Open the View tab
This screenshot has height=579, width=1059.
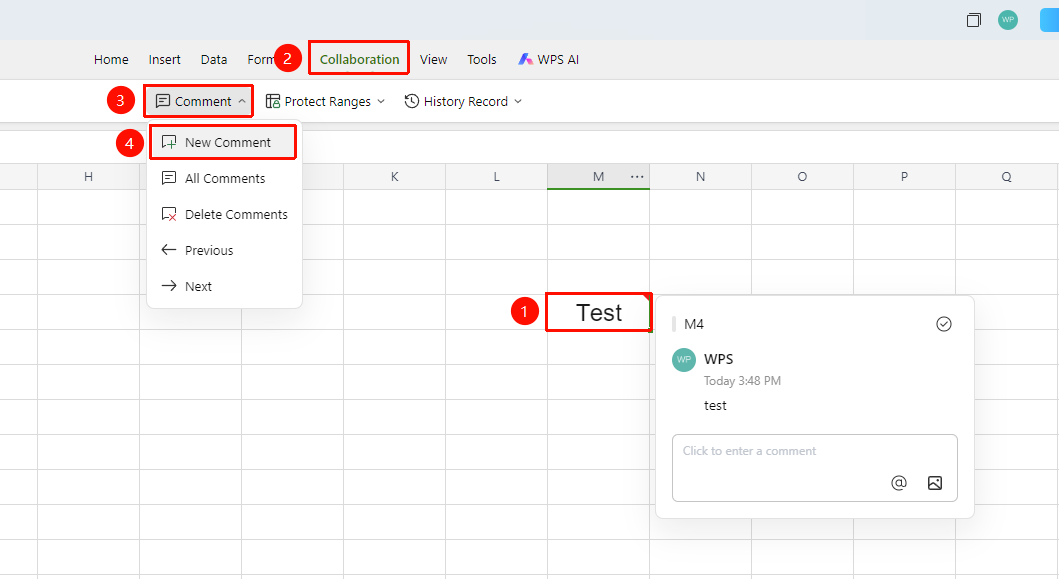pos(433,59)
